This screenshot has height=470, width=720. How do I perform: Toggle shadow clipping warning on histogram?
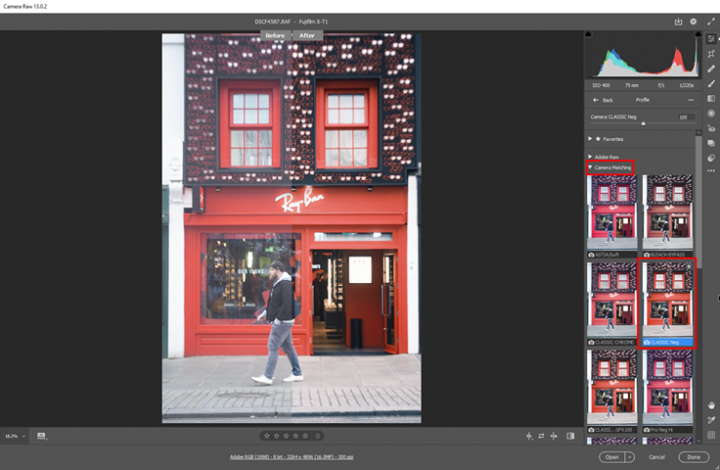pyautogui.click(x=589, y=34)
